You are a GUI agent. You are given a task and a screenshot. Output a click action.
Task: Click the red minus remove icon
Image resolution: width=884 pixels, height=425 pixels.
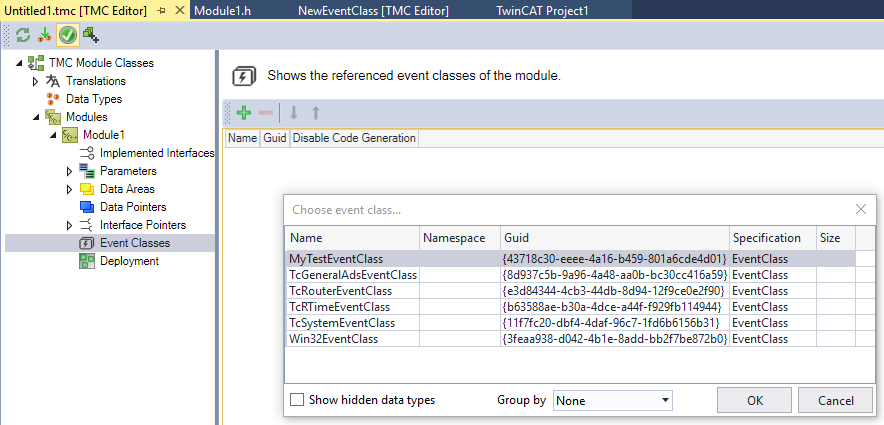266,113
